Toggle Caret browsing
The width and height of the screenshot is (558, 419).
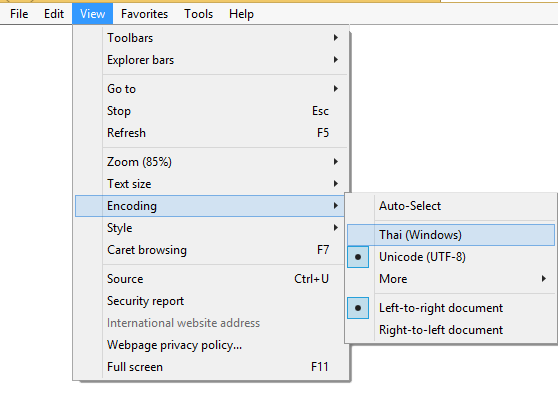[x=210, y=250]
